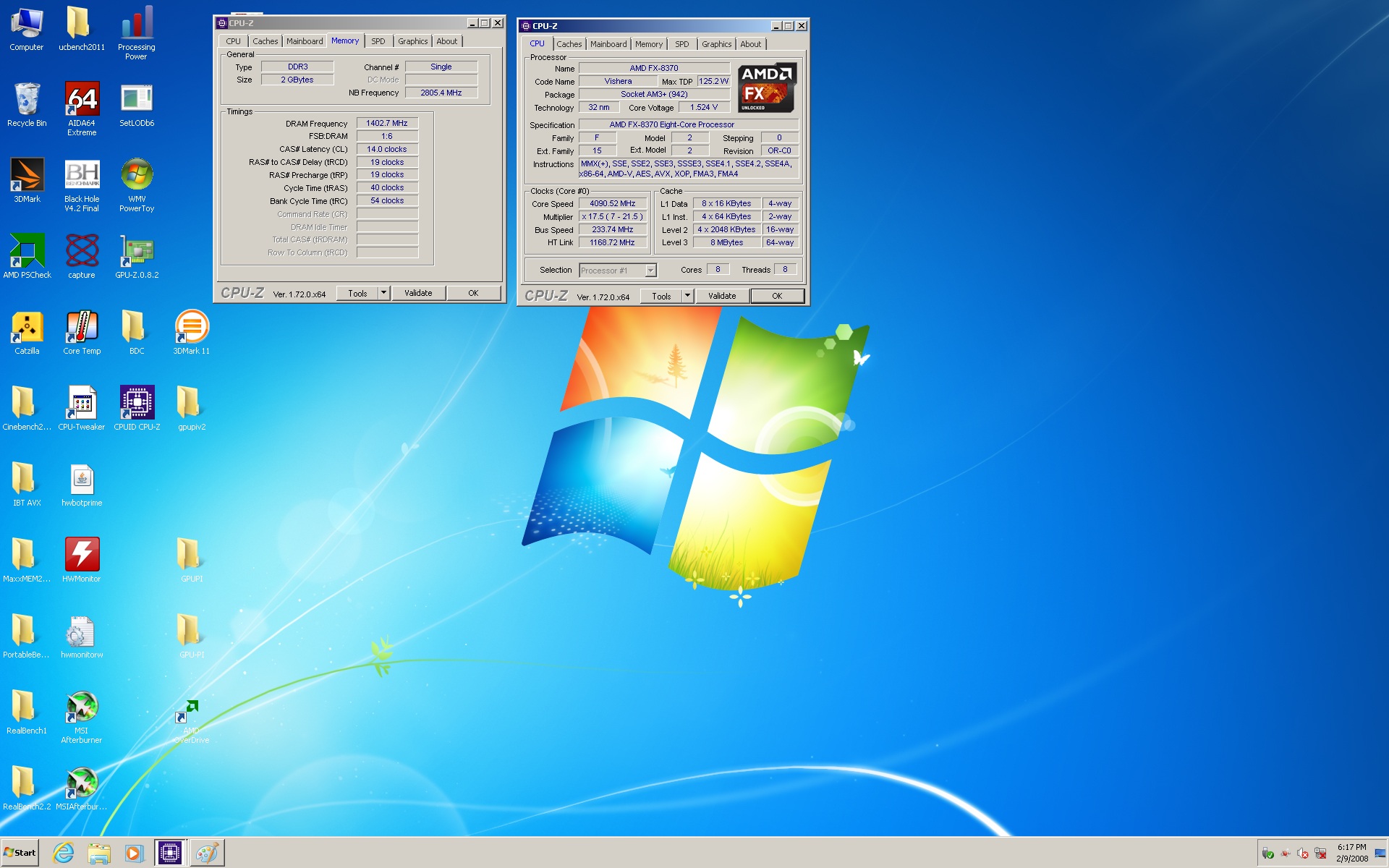
Task: Open the Recycle Bin
Action: click(27, 105)
